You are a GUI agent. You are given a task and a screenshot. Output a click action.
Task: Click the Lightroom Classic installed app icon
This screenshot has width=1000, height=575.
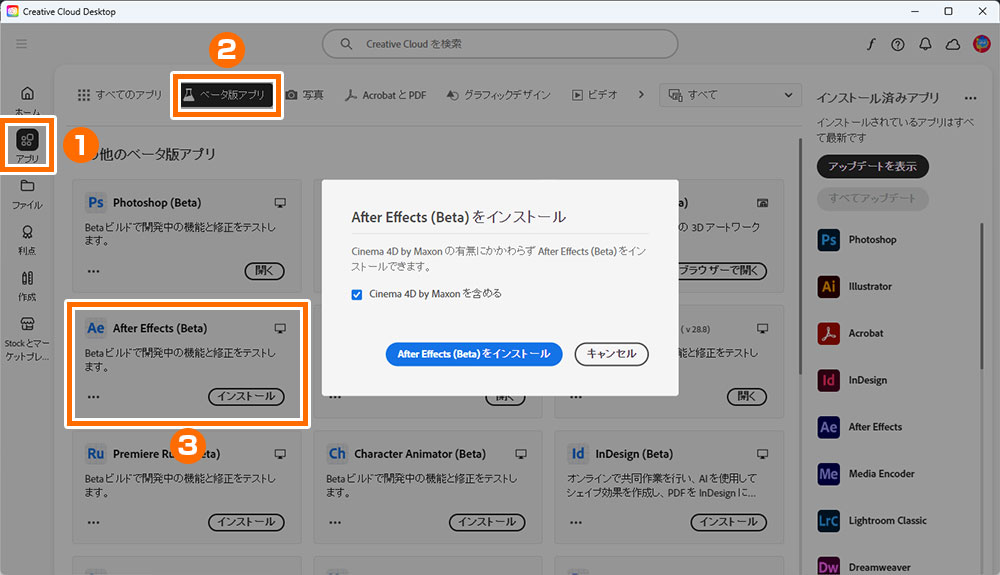coord(828,520)
